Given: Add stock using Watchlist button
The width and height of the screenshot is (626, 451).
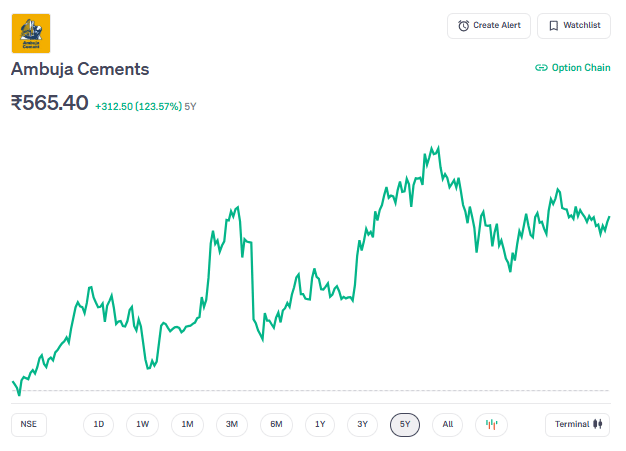Looking at the screenshot, I should pyautogui.click(x=574, y=26).
